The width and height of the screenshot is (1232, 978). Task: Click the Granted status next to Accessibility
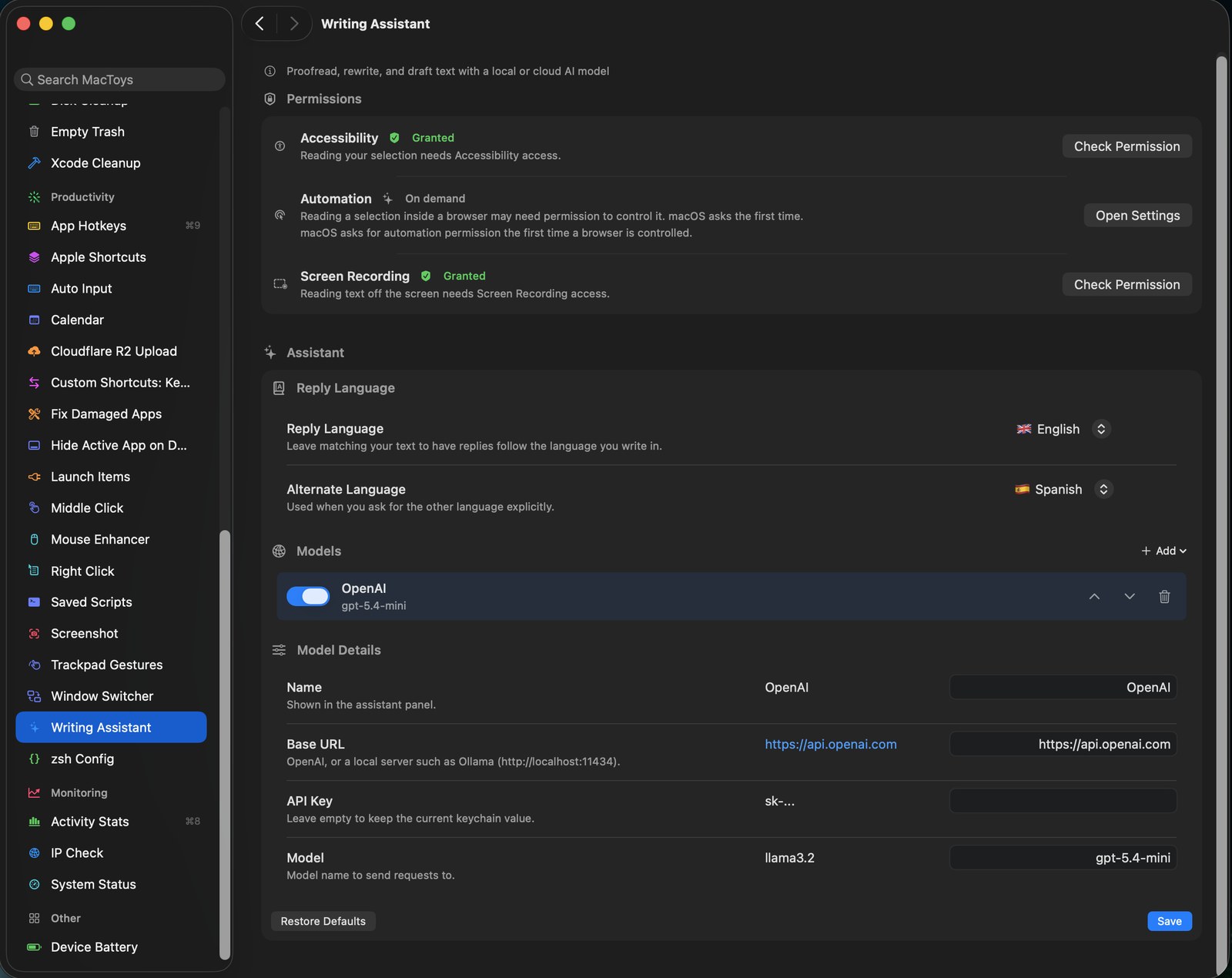[433, 138]
